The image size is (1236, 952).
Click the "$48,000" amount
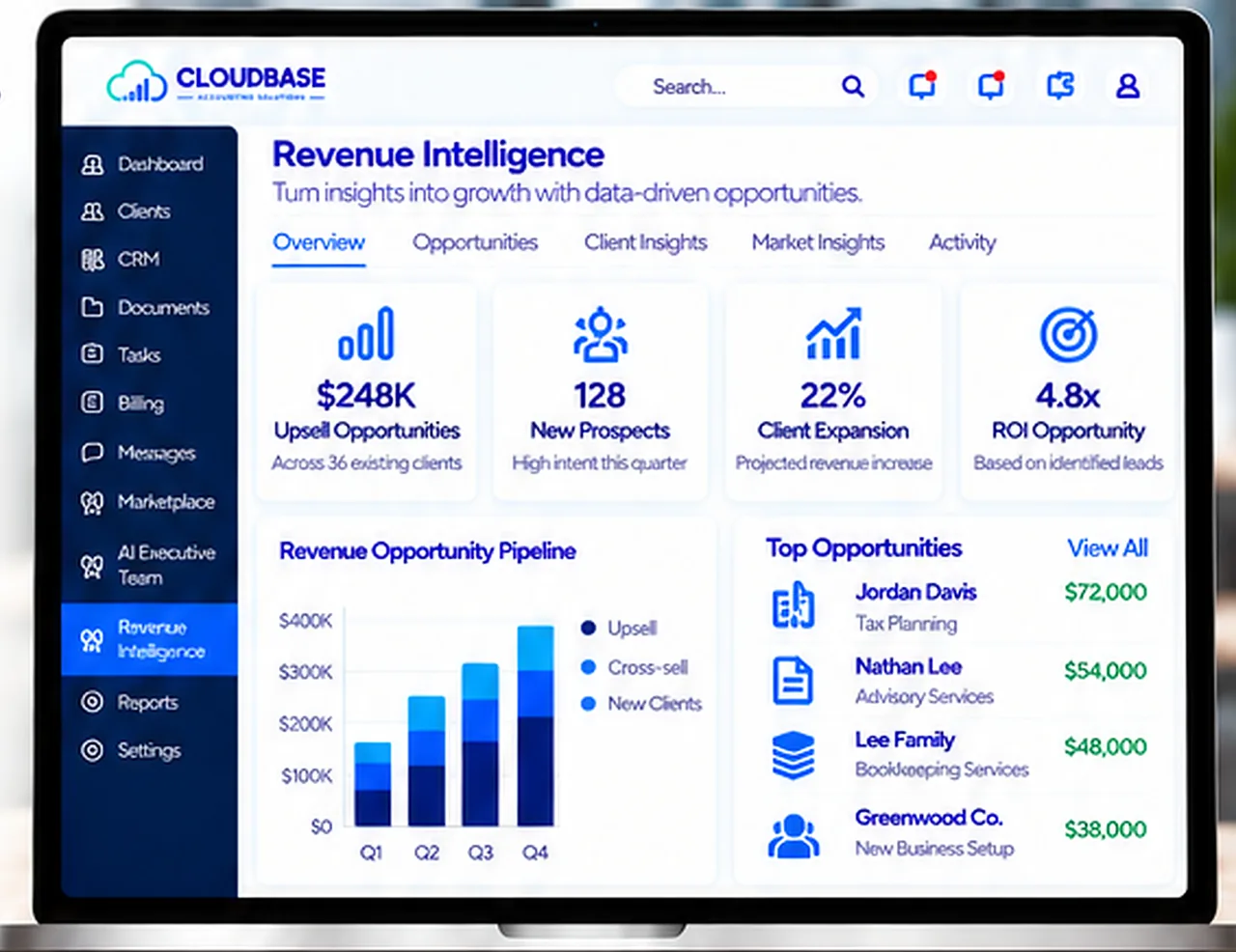coord(1106,746)
